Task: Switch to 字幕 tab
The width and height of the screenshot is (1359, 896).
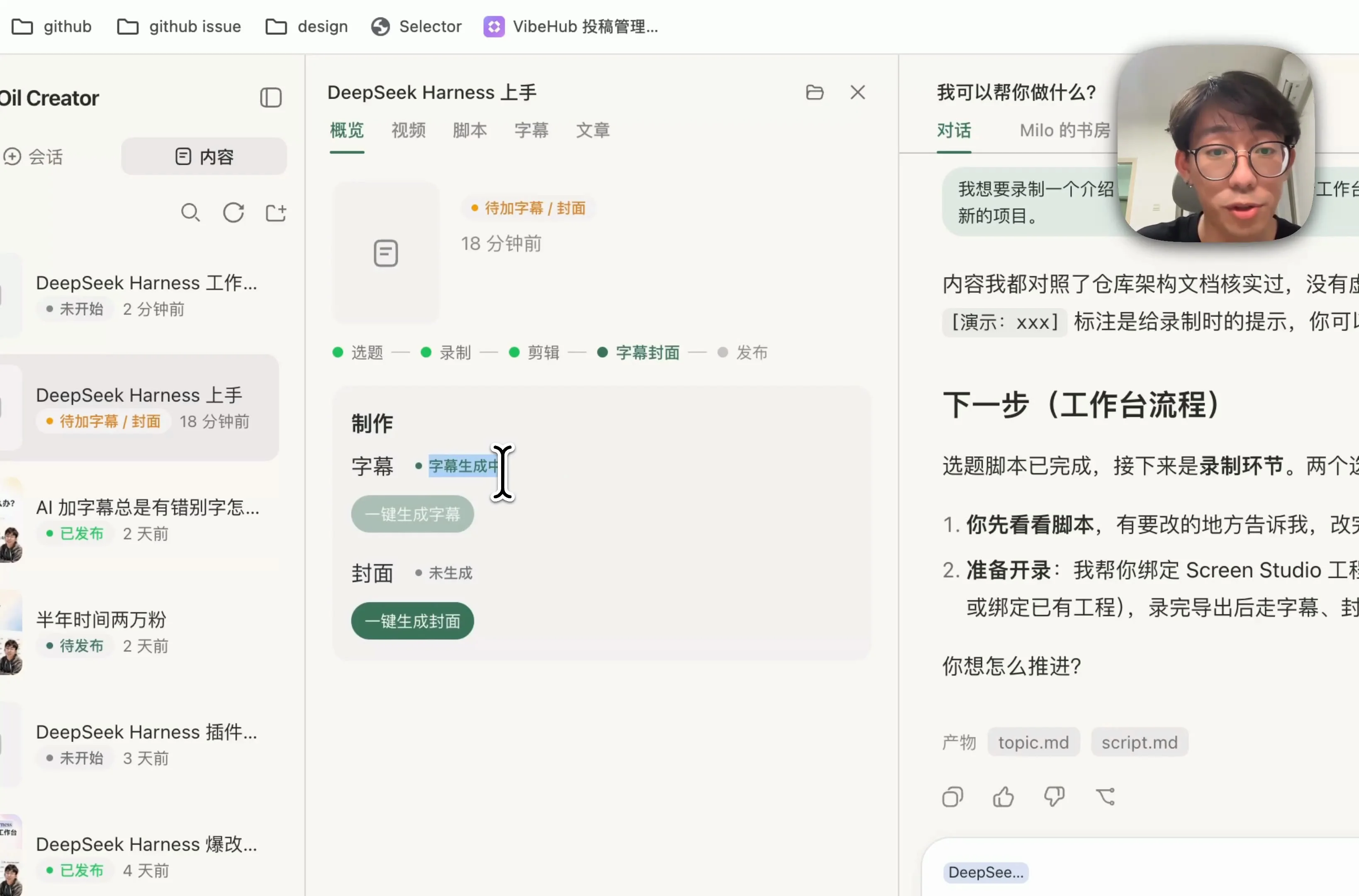Action: [x=531, y=130]
